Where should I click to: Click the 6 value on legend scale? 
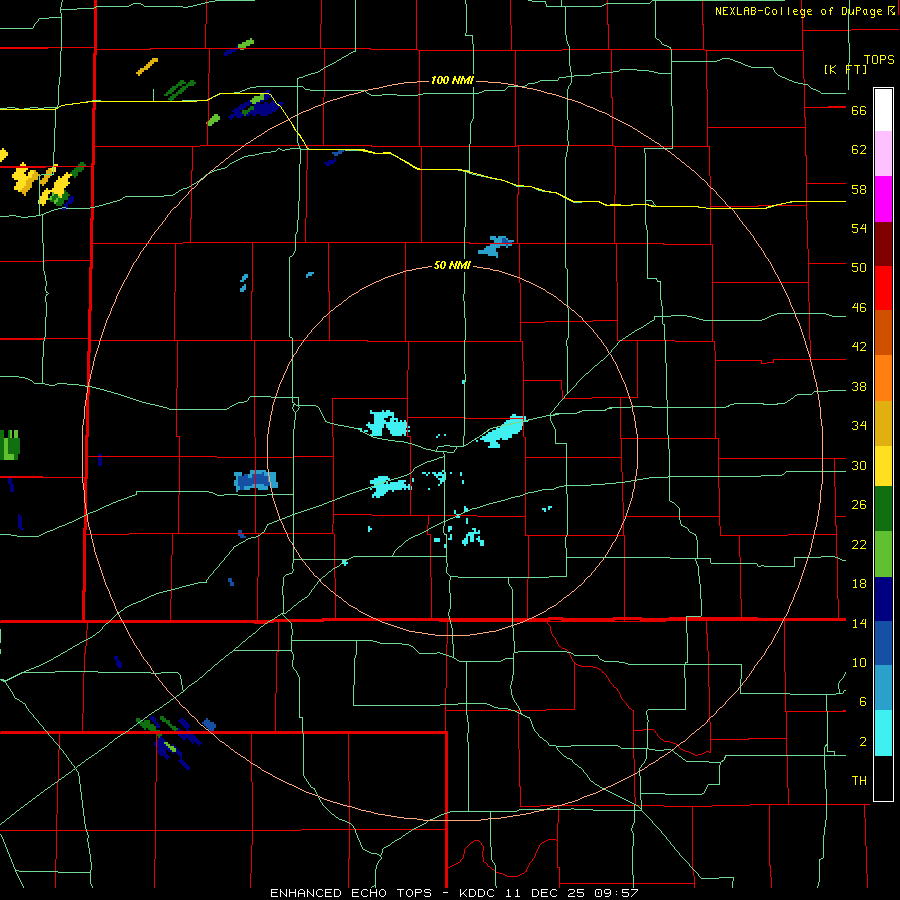(x=863, y=702)
